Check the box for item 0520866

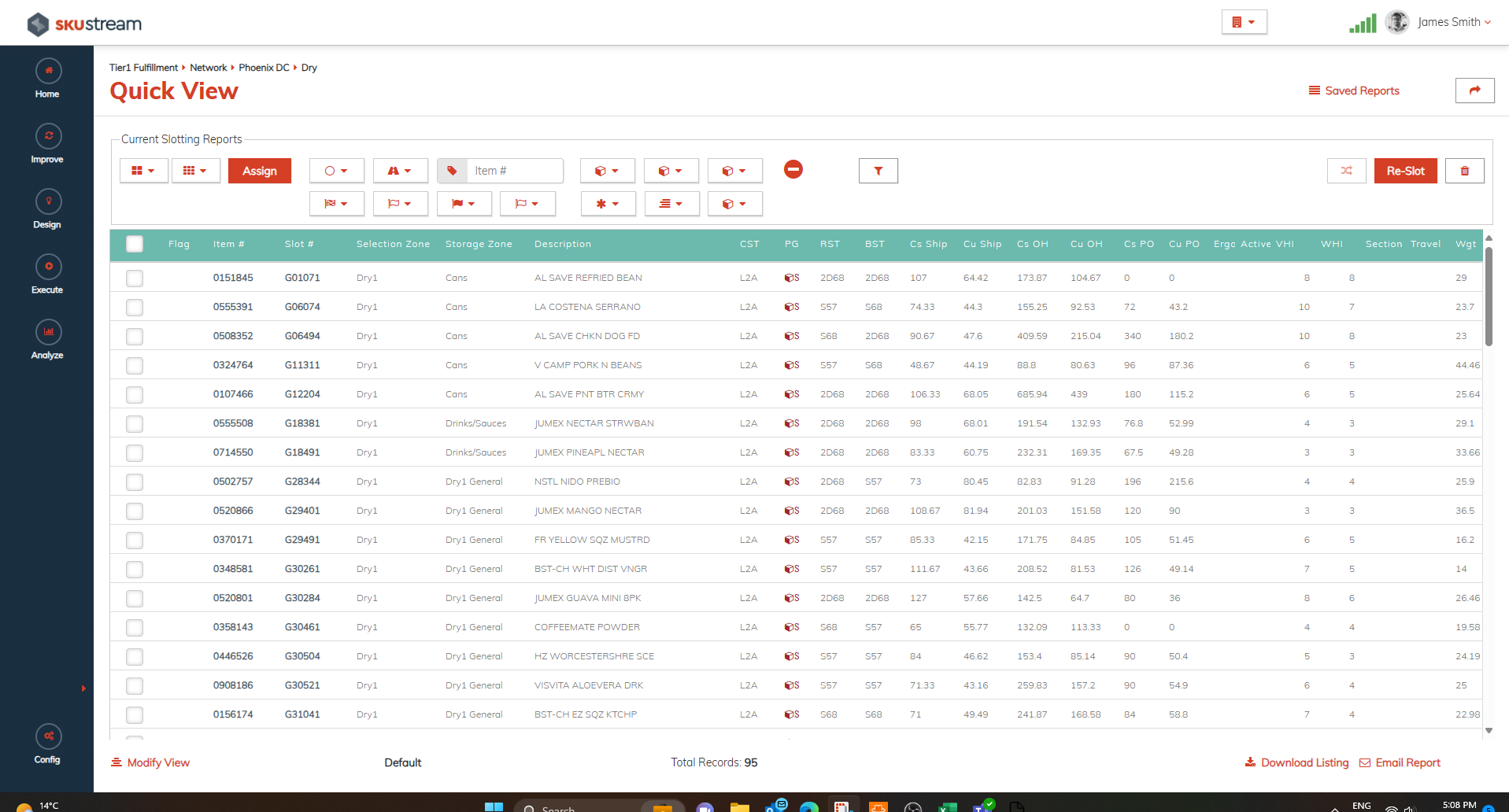(135, 511)
